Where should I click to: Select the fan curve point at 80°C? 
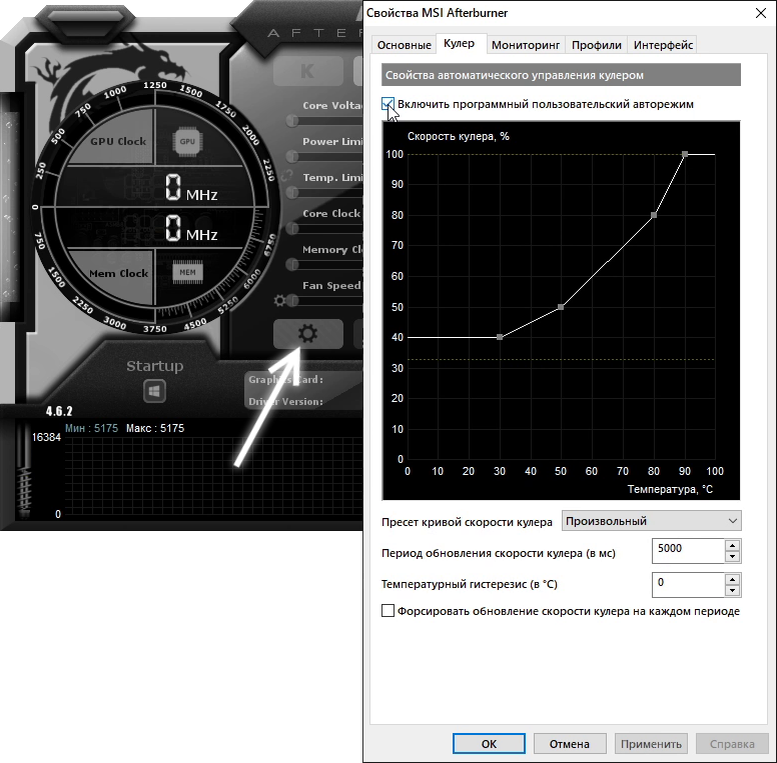(654, 216)
